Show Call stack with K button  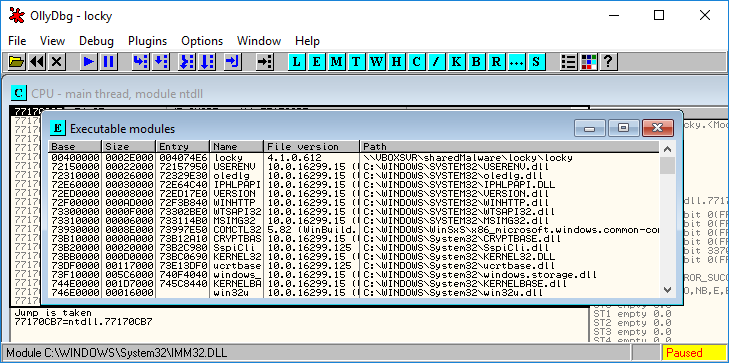pyautogui.click(x=457, y=61)
